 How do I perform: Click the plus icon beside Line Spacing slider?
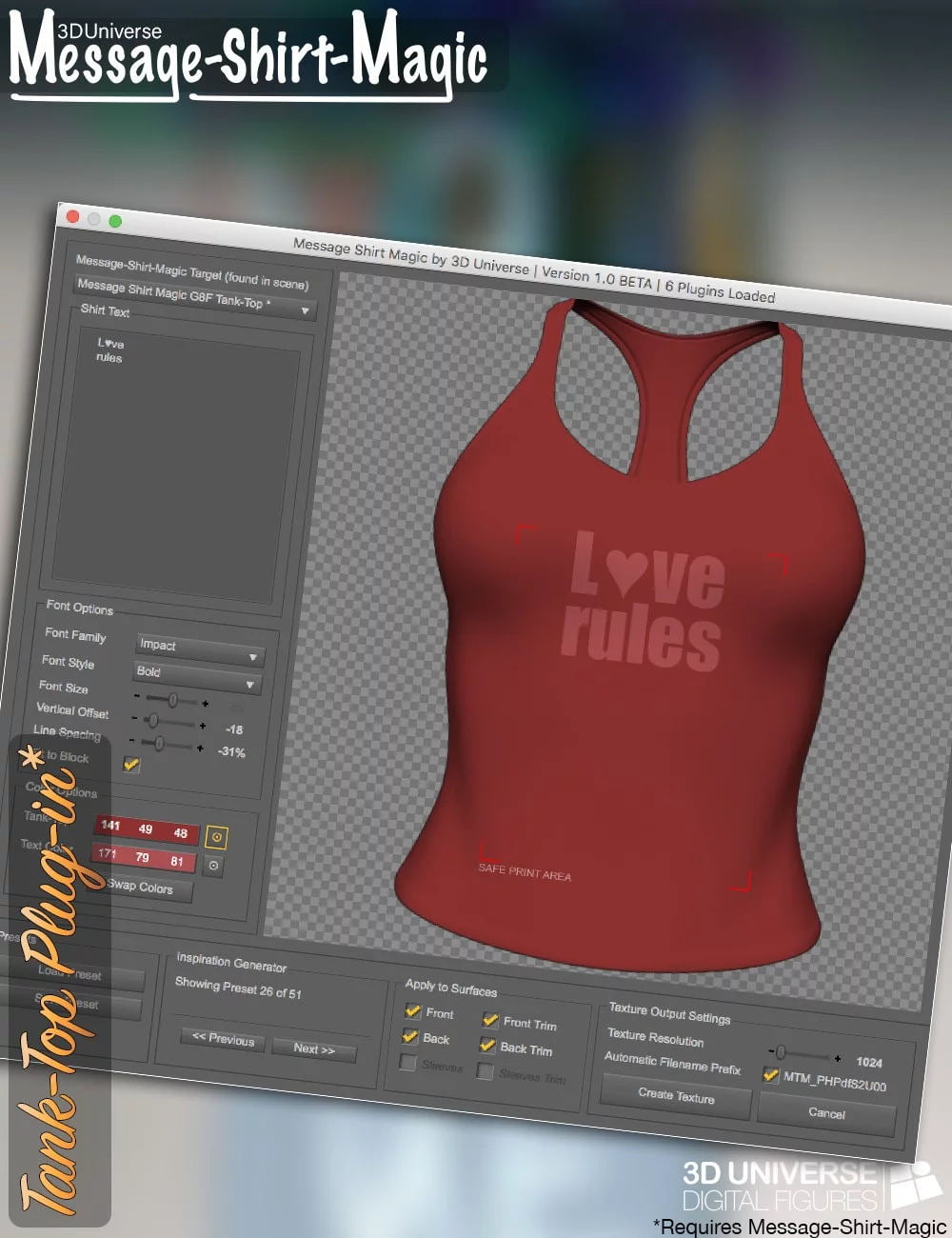pos(200,748)
